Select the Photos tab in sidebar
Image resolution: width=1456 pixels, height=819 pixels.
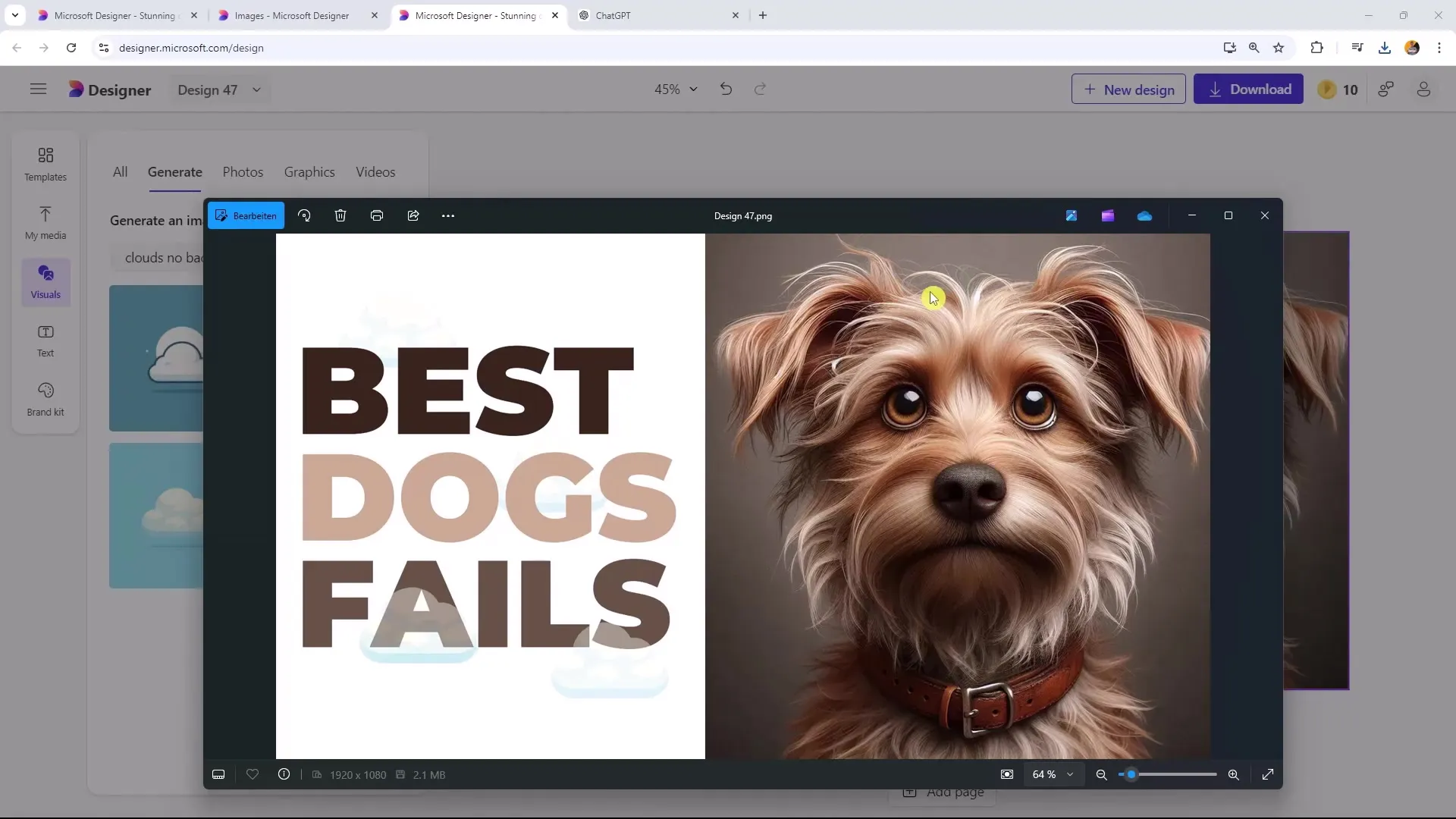[x=242, y=172]
